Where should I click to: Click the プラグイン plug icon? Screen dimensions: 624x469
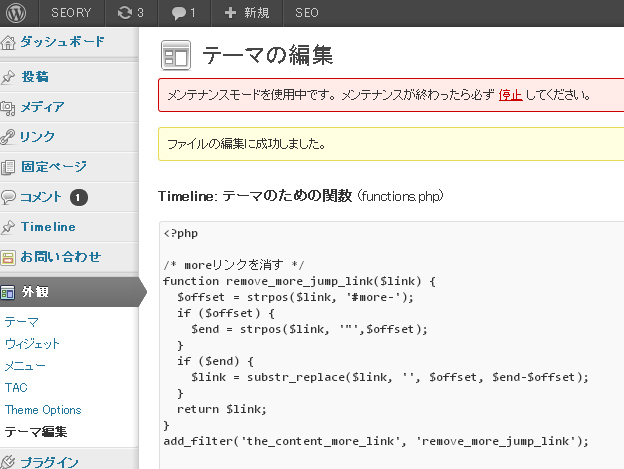[x=9, y=461]
